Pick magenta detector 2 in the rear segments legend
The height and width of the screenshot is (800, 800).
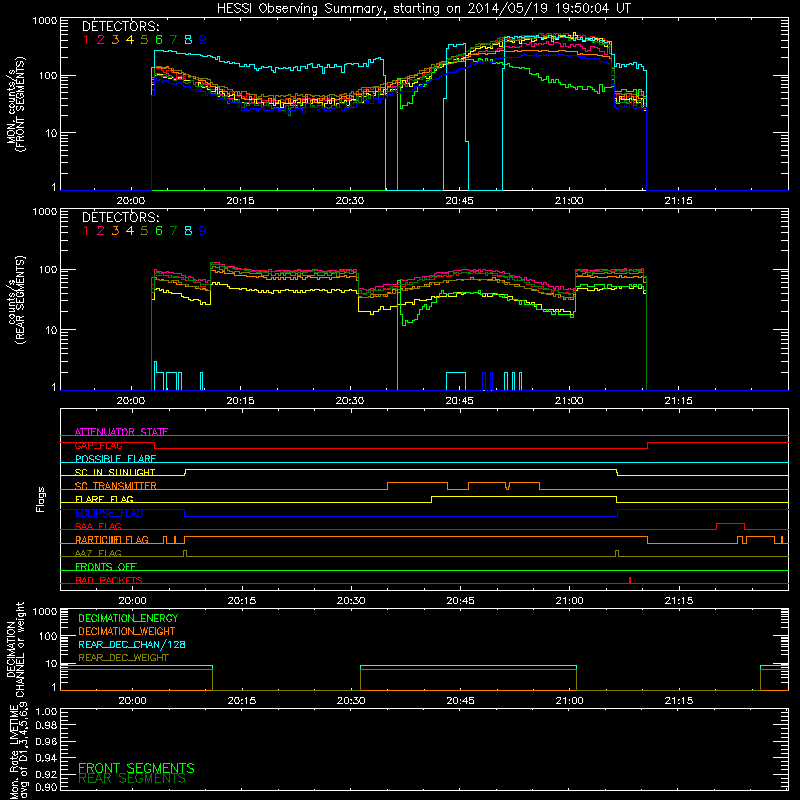(x=101, y=231)
